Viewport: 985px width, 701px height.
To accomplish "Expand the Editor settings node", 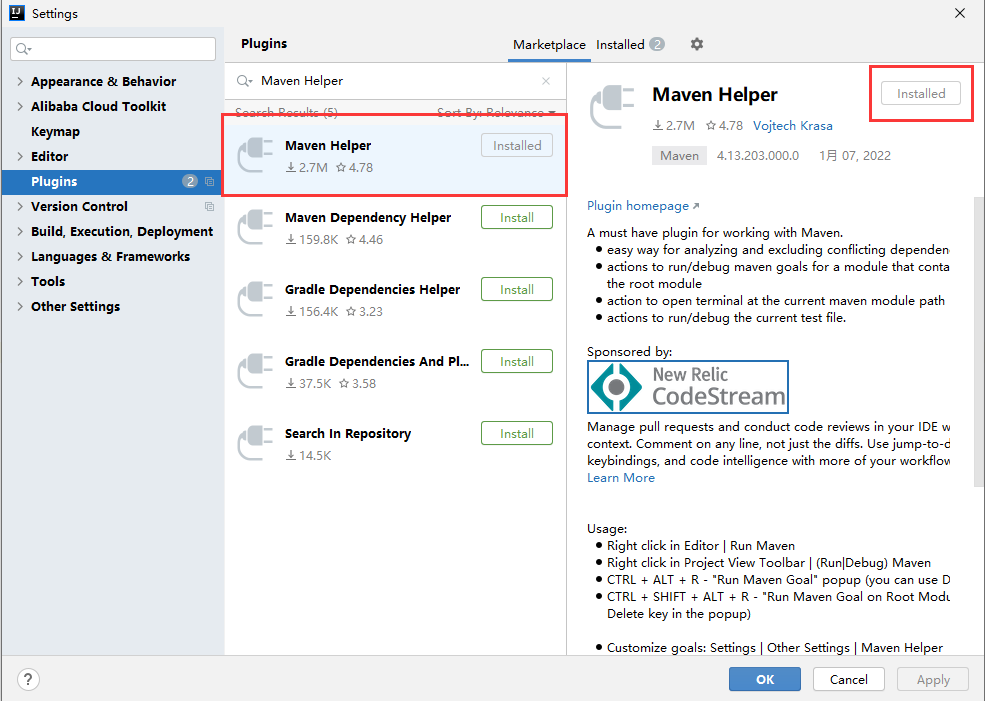I will coord(20,156).
